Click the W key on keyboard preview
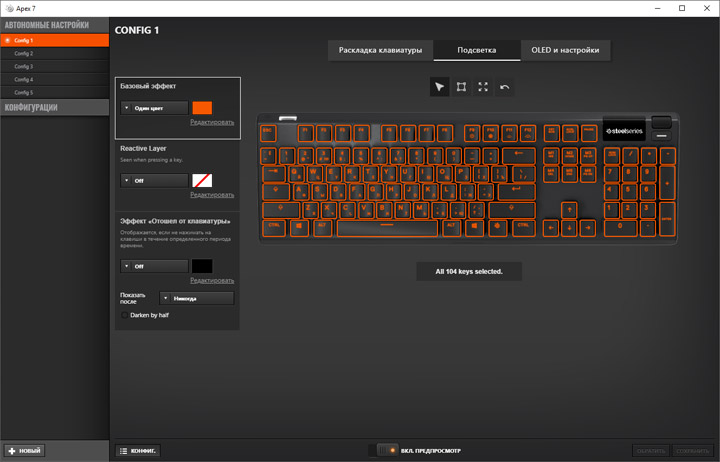 [314, 174]
